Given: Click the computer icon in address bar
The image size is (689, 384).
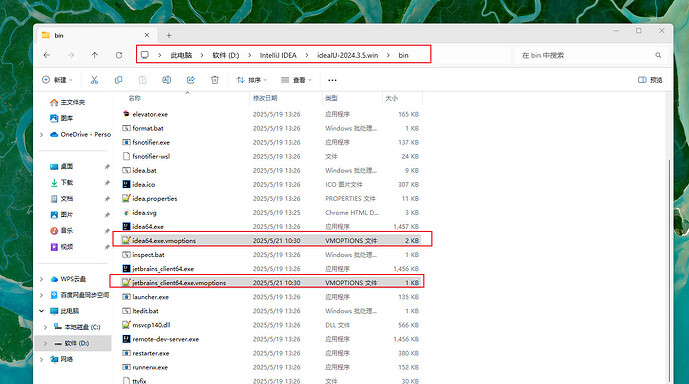Looking at the screenshot, I should [x=145, y=55].
